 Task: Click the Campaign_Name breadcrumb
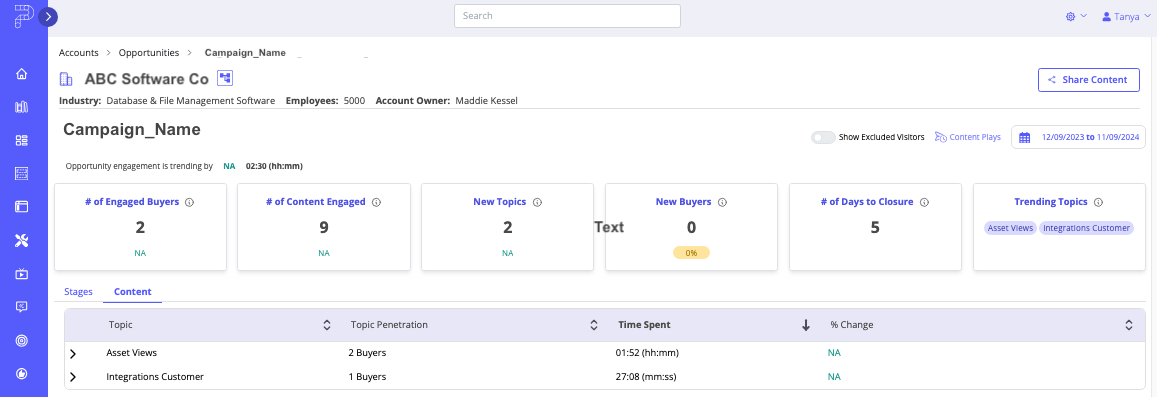point(245,53)
